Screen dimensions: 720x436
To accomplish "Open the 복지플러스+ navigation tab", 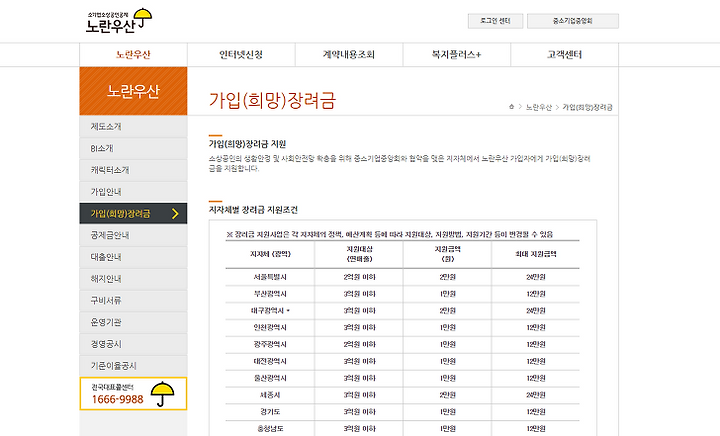I will coord(457,55).
